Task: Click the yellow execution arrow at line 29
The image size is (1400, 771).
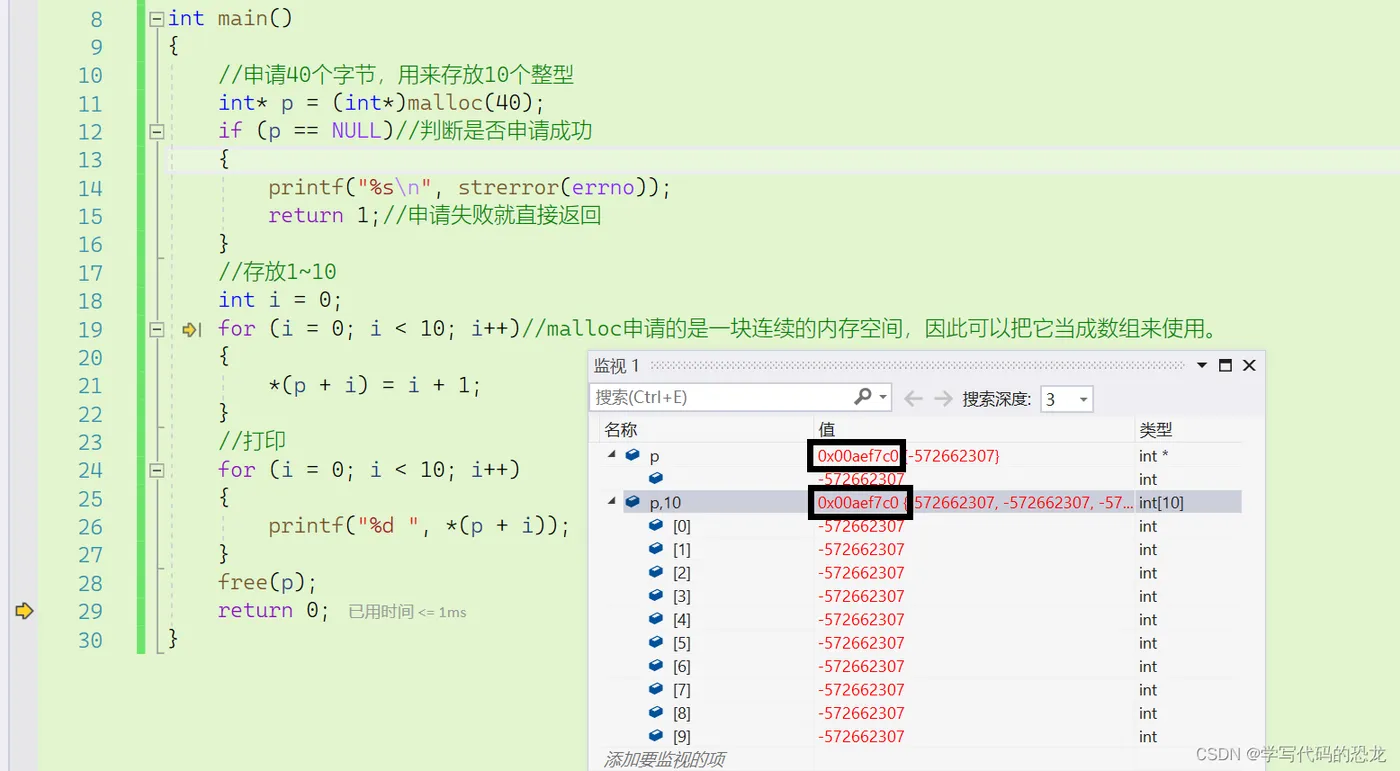Action: [x=24, y=611]
